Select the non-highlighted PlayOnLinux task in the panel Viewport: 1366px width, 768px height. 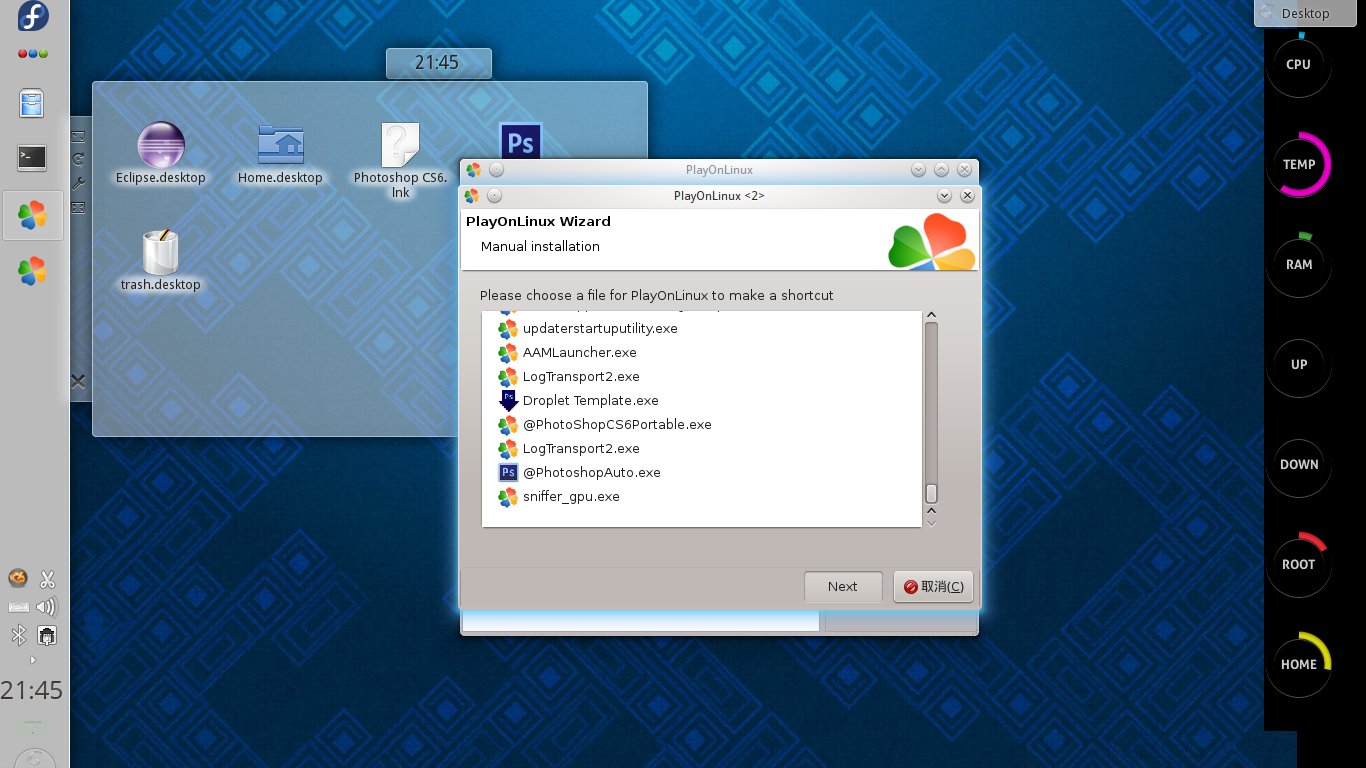(33, 270)
